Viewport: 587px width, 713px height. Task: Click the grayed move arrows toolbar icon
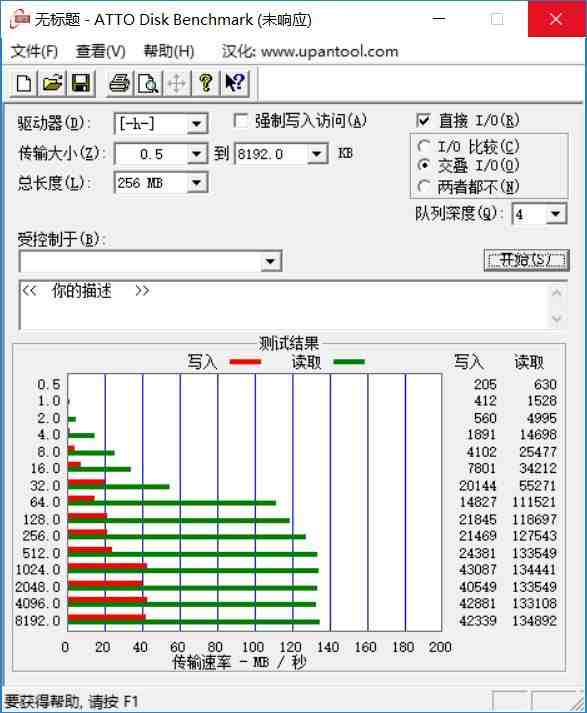[x=177, y=83]
